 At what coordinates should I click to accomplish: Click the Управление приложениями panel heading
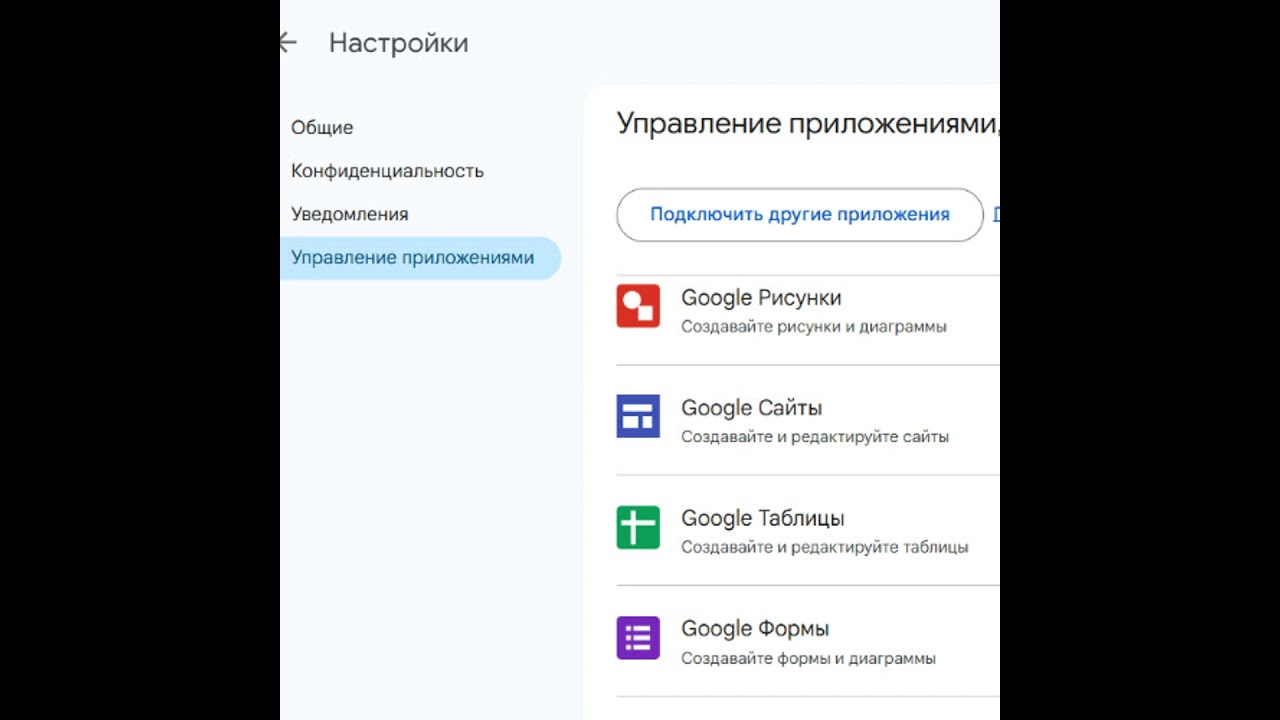808,124
